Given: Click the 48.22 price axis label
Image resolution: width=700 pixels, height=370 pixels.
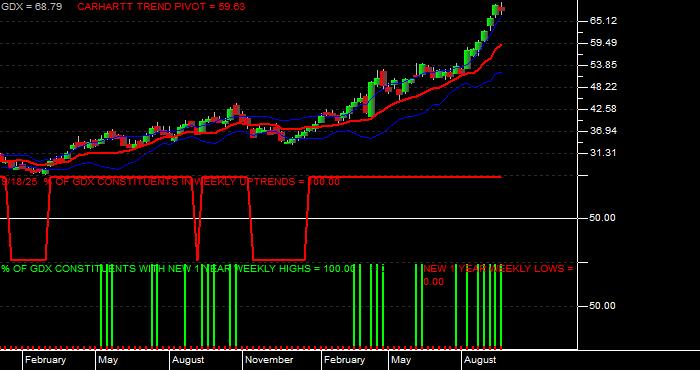Looking at the screenshot, I should coord(603,87).
